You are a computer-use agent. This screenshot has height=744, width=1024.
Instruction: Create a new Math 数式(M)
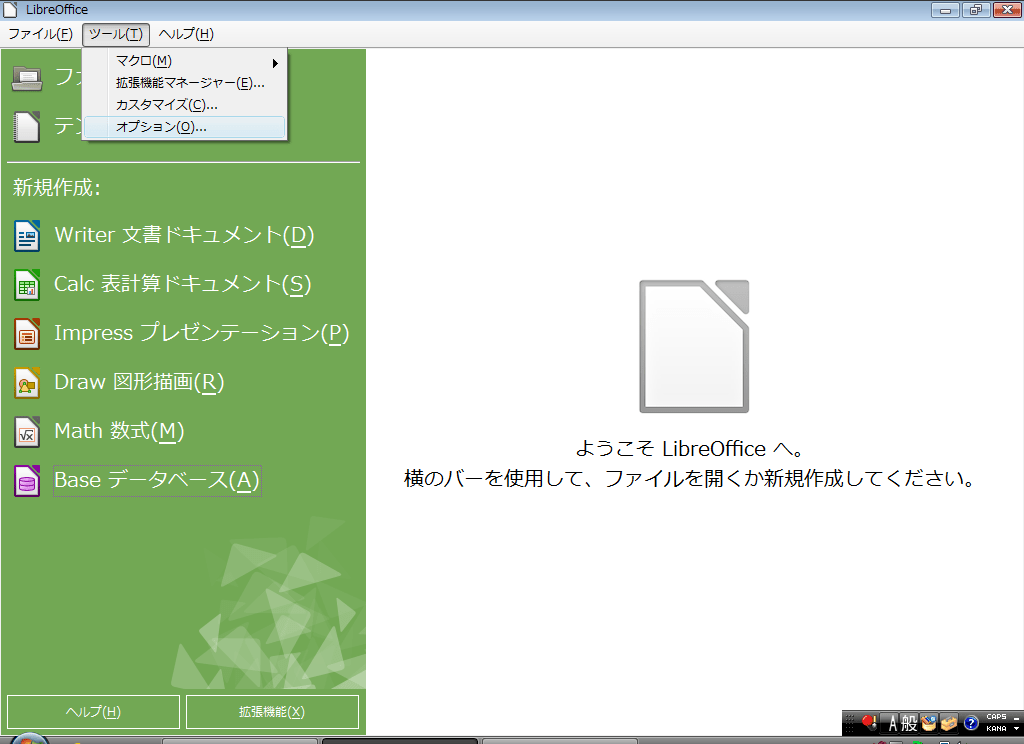(x=119, y=431)
